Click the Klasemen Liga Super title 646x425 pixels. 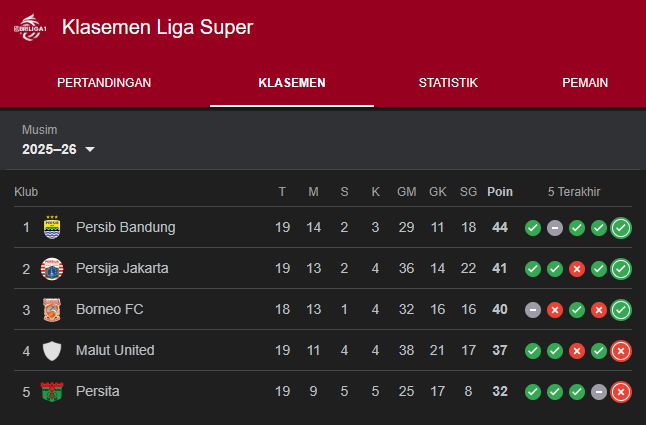pyautogui.click(x=157, y=27)
